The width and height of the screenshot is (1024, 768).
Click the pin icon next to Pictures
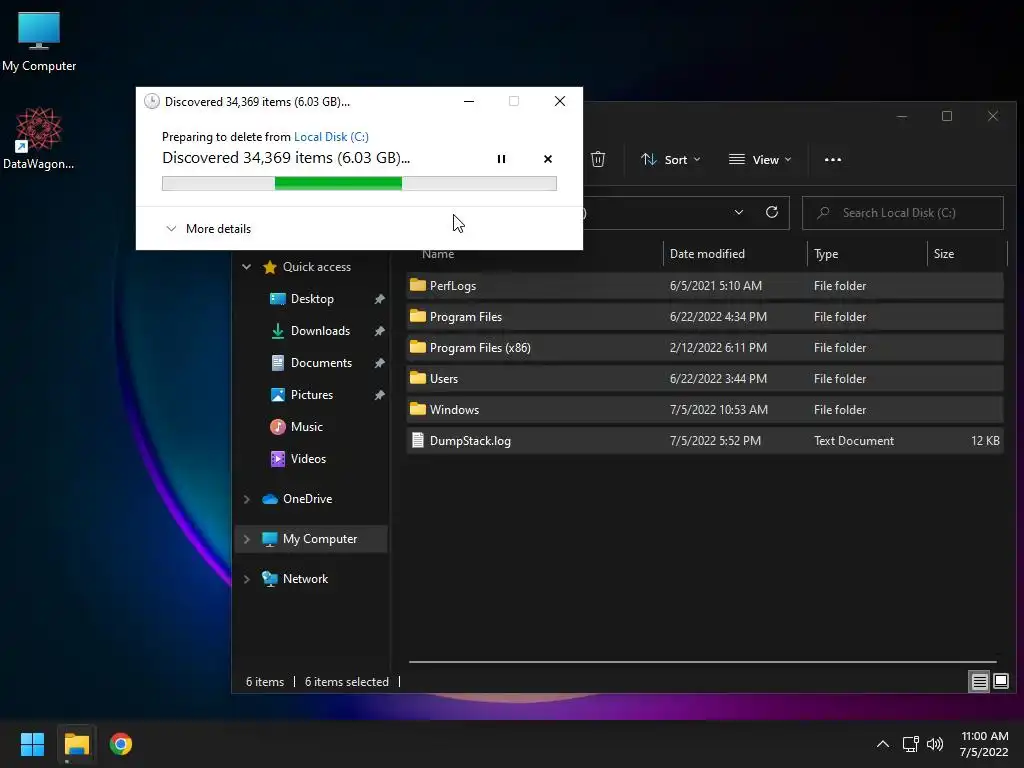click(379, 395)
